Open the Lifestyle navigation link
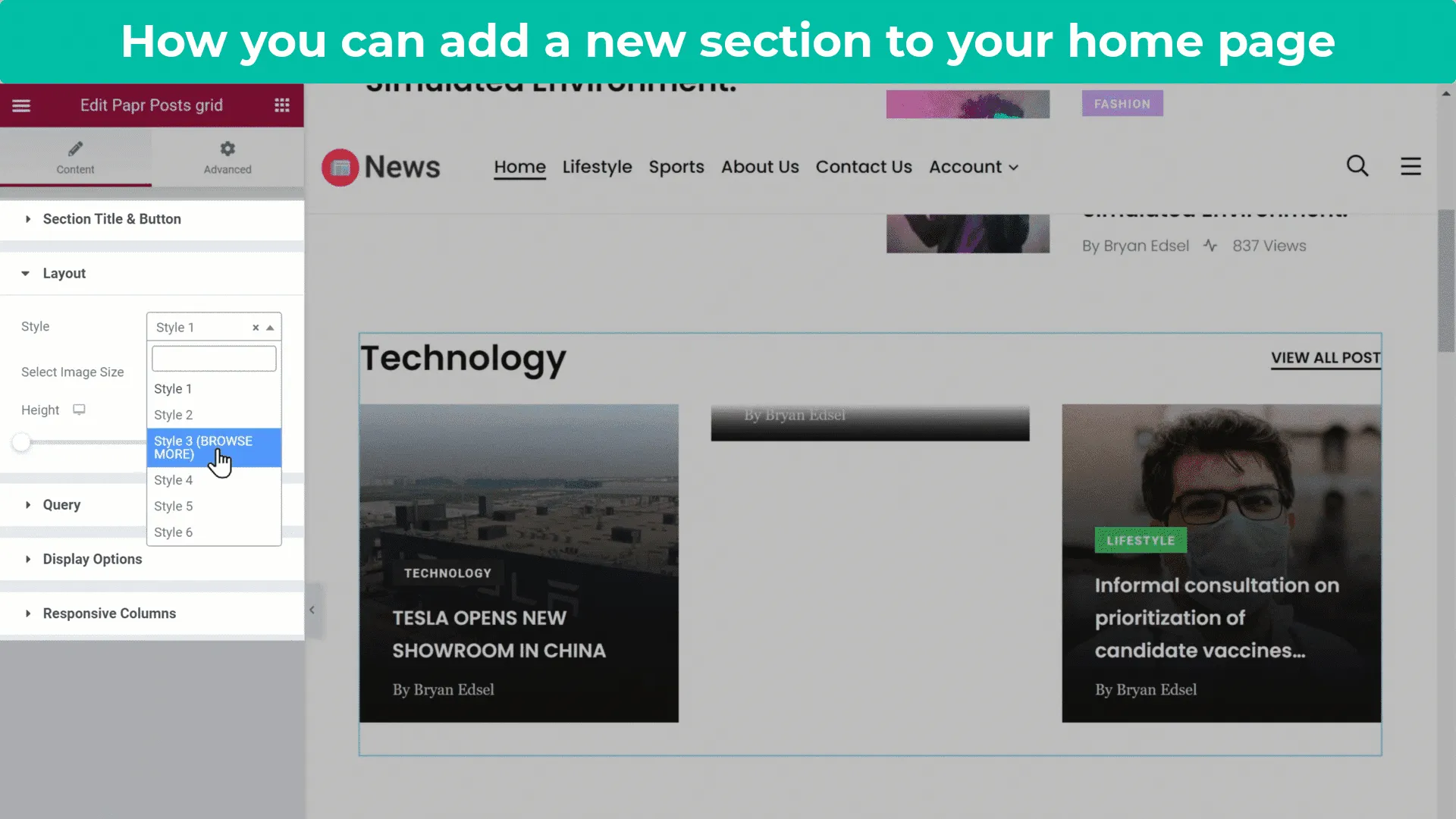The width and height of the screenshot is (1456, 819). tap(597, 167)
